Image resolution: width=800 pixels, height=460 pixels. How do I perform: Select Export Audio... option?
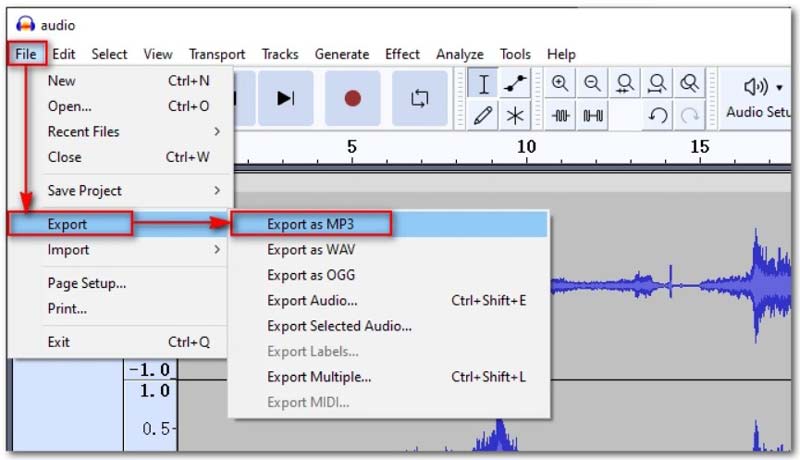(x=389, y=300)
